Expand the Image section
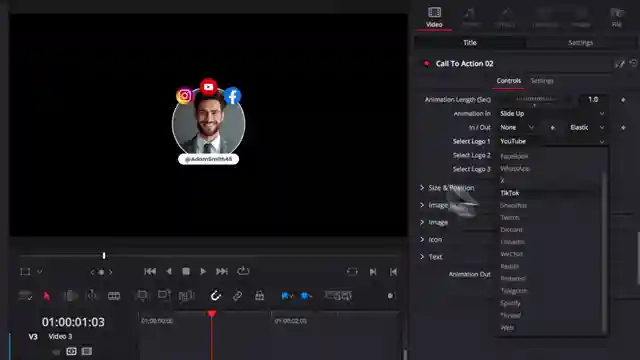Image resolution: width=640 pixels, height=360 pixels. point(435,222)
